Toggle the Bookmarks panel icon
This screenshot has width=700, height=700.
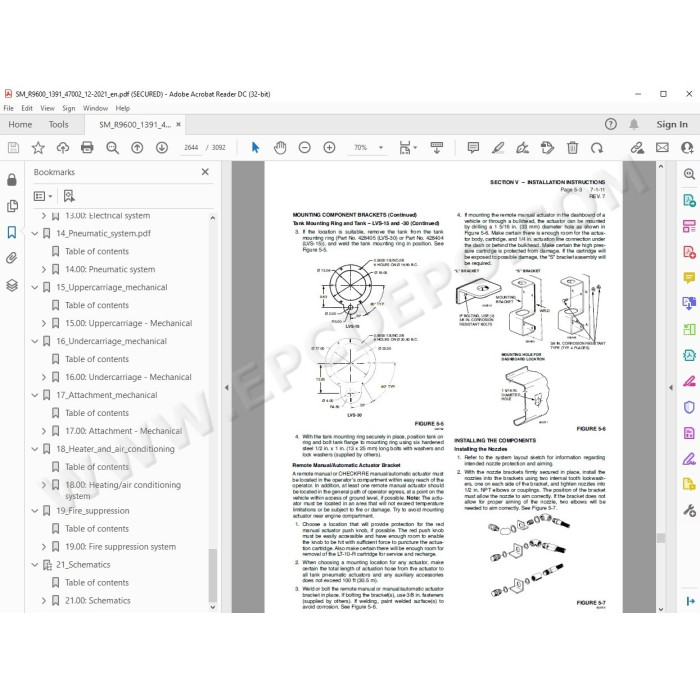click(12, 232)
